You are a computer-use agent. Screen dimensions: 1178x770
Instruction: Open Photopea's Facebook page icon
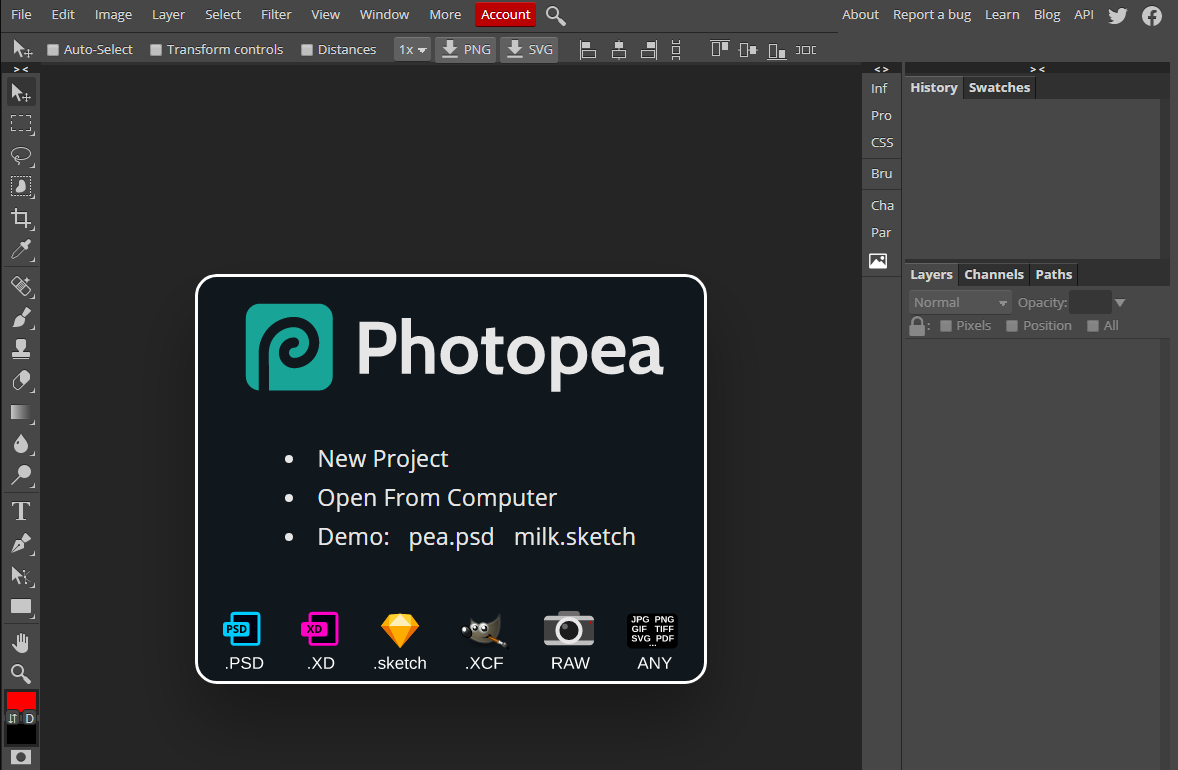1152,15
